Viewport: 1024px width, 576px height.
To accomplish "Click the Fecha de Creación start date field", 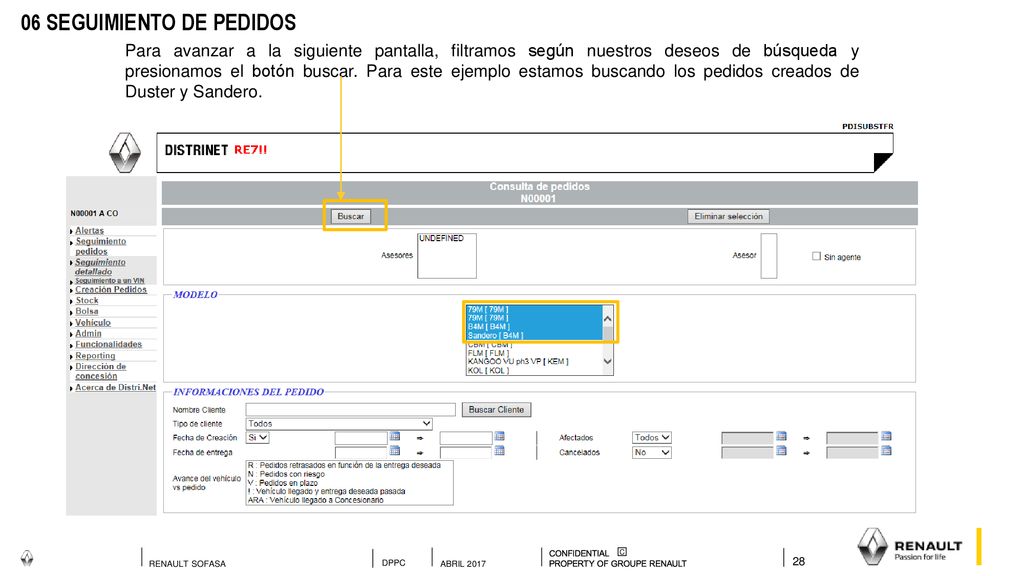I will pyautogui.click(x=361, y=438).
